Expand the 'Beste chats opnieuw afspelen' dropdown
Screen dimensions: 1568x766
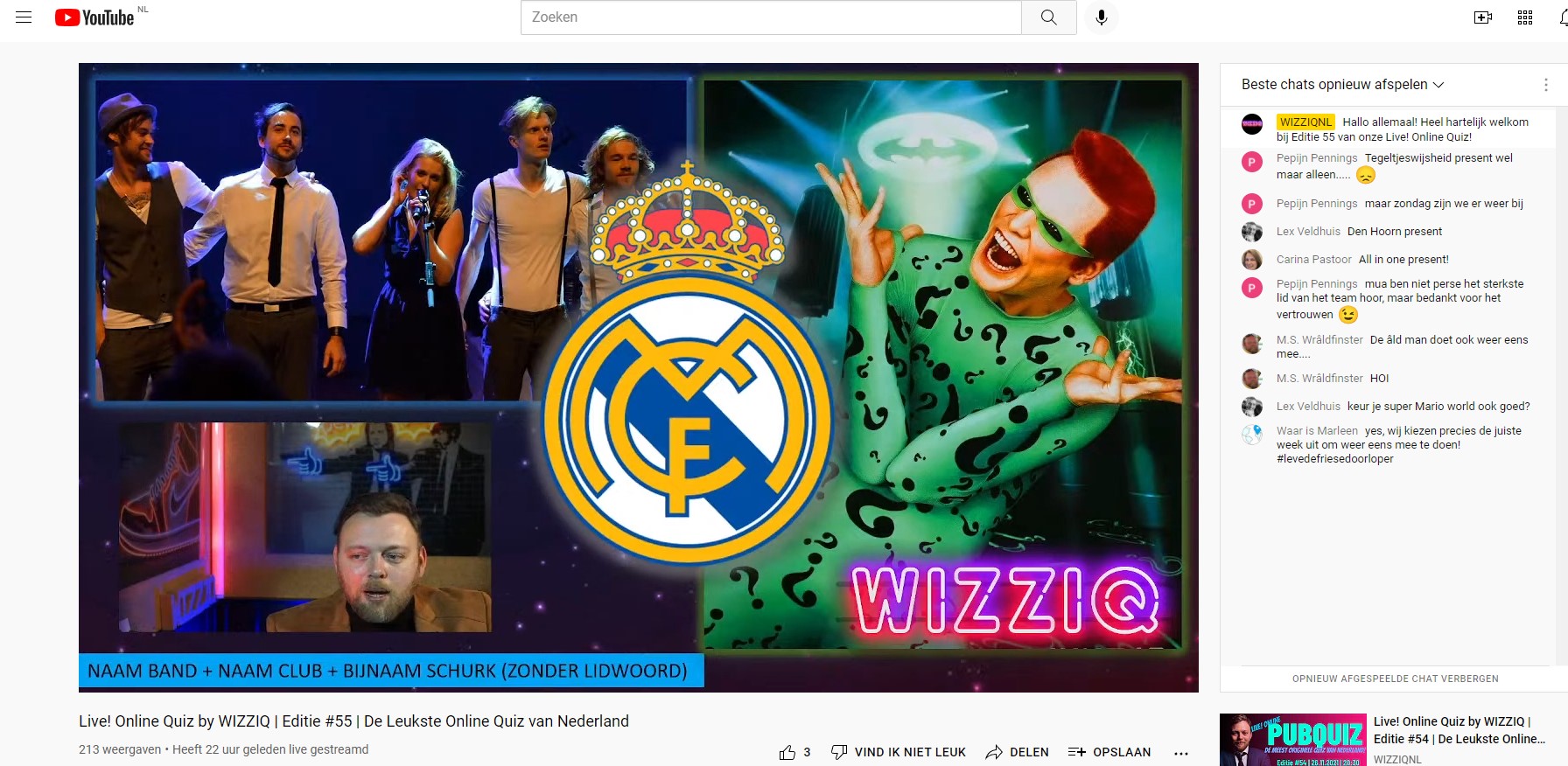click(x=1342, y=85)
